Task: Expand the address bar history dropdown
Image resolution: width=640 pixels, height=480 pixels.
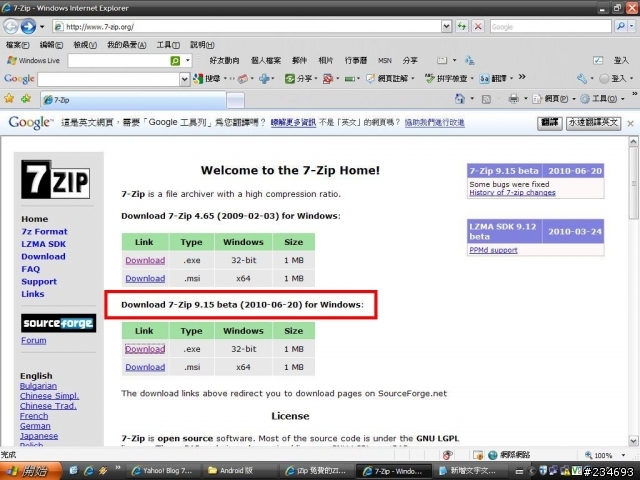Action: pyautogui.click(x=446, y=27)
